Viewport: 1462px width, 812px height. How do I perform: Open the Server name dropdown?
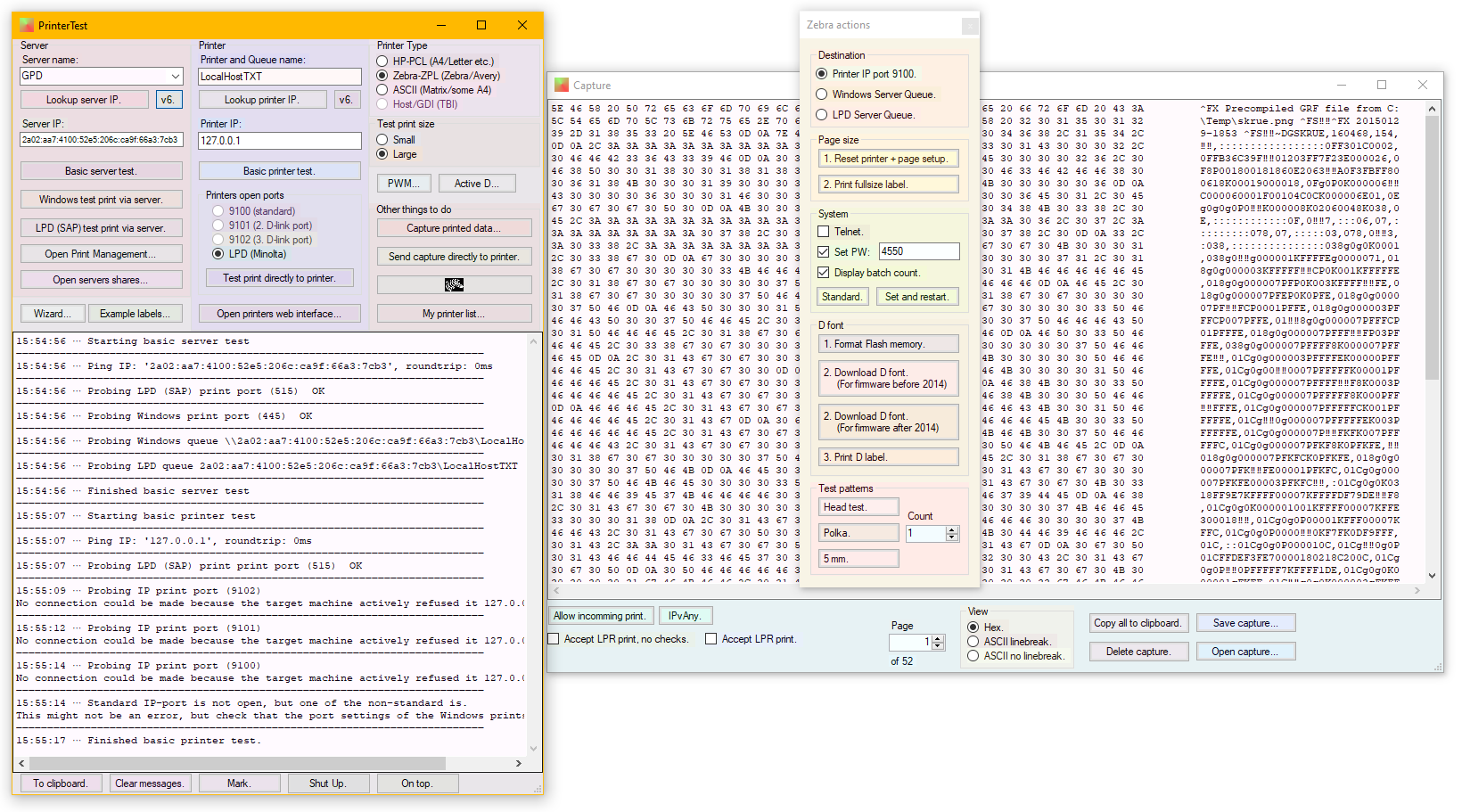[x=176, y=76]
